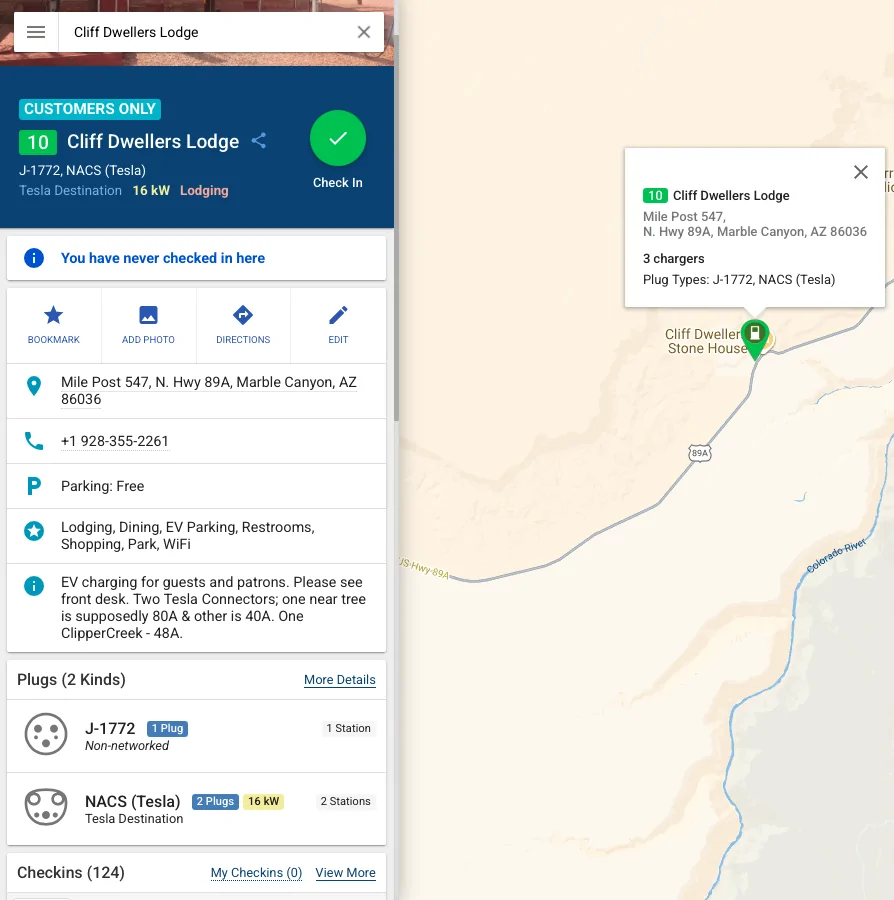The height and width of the screenshot is (900, 894).
Task: Open More Details for plugs
Action: pos(340,680)
